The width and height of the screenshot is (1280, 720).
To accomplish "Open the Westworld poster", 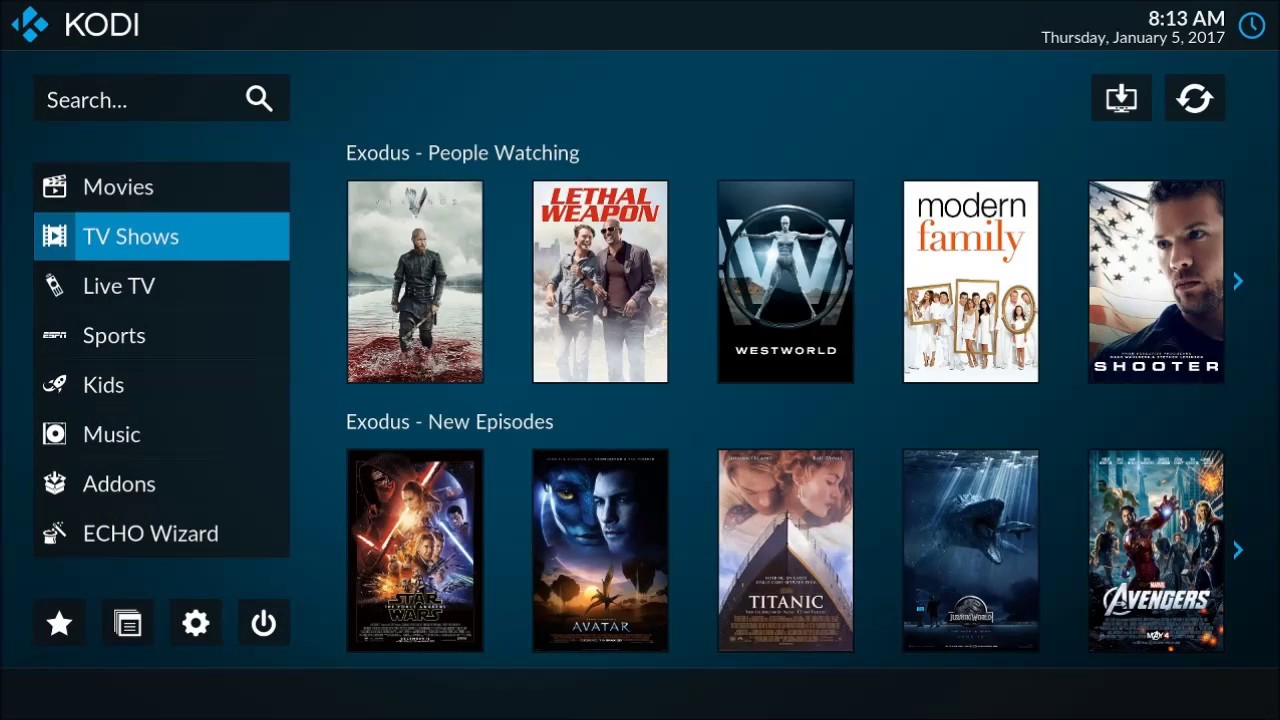I will click(x=785, y=282).
